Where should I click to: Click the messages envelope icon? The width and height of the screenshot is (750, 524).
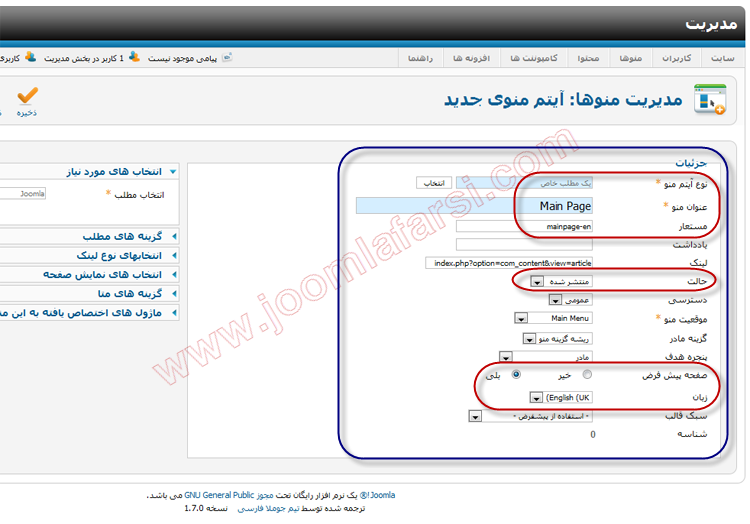click(x=227, y=57)
